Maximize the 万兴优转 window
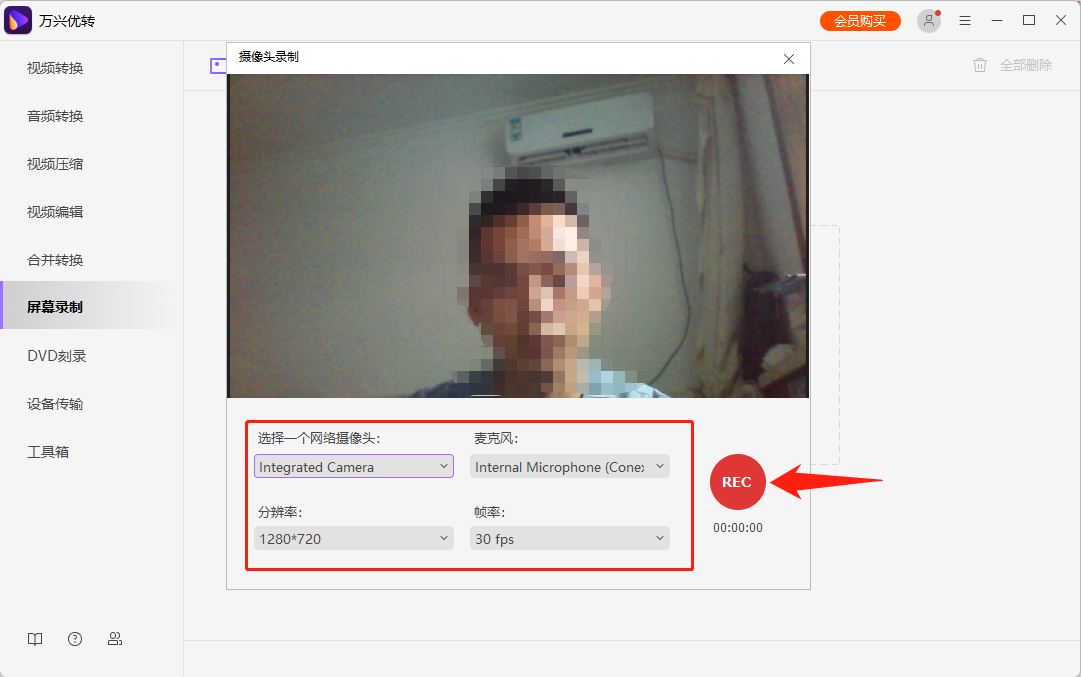This screenshot has height=677, width=1081. pyautogui.click(x=1029, y=21)
